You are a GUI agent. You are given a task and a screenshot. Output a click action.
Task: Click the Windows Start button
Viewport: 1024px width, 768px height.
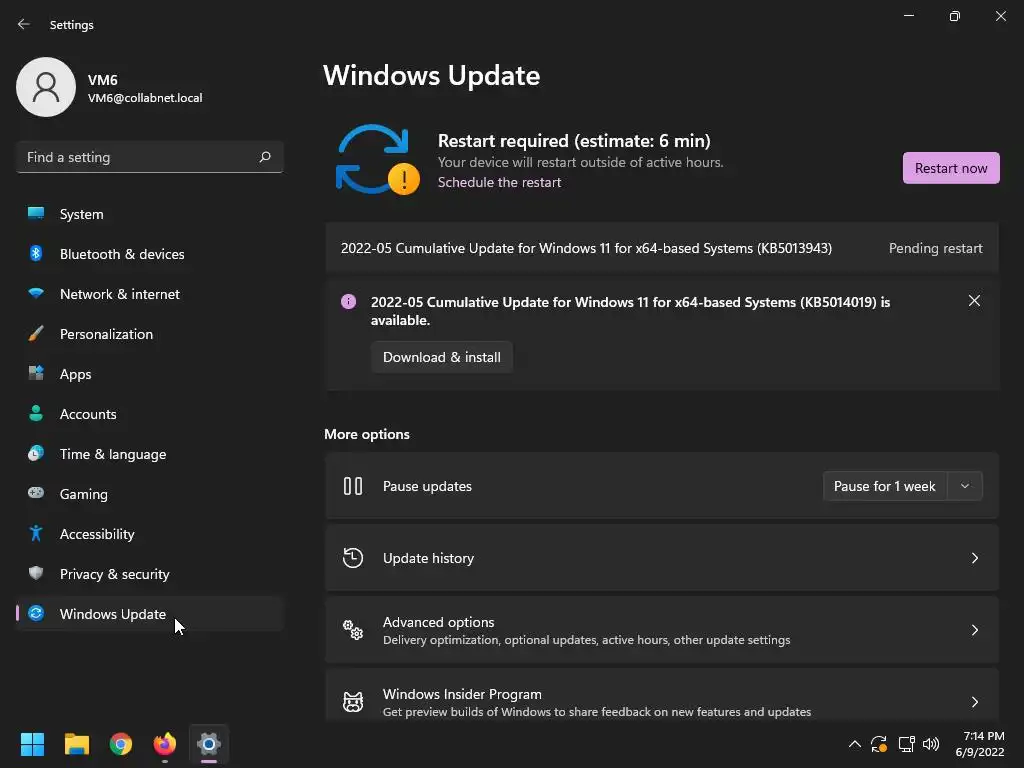[x=33, y=744]
